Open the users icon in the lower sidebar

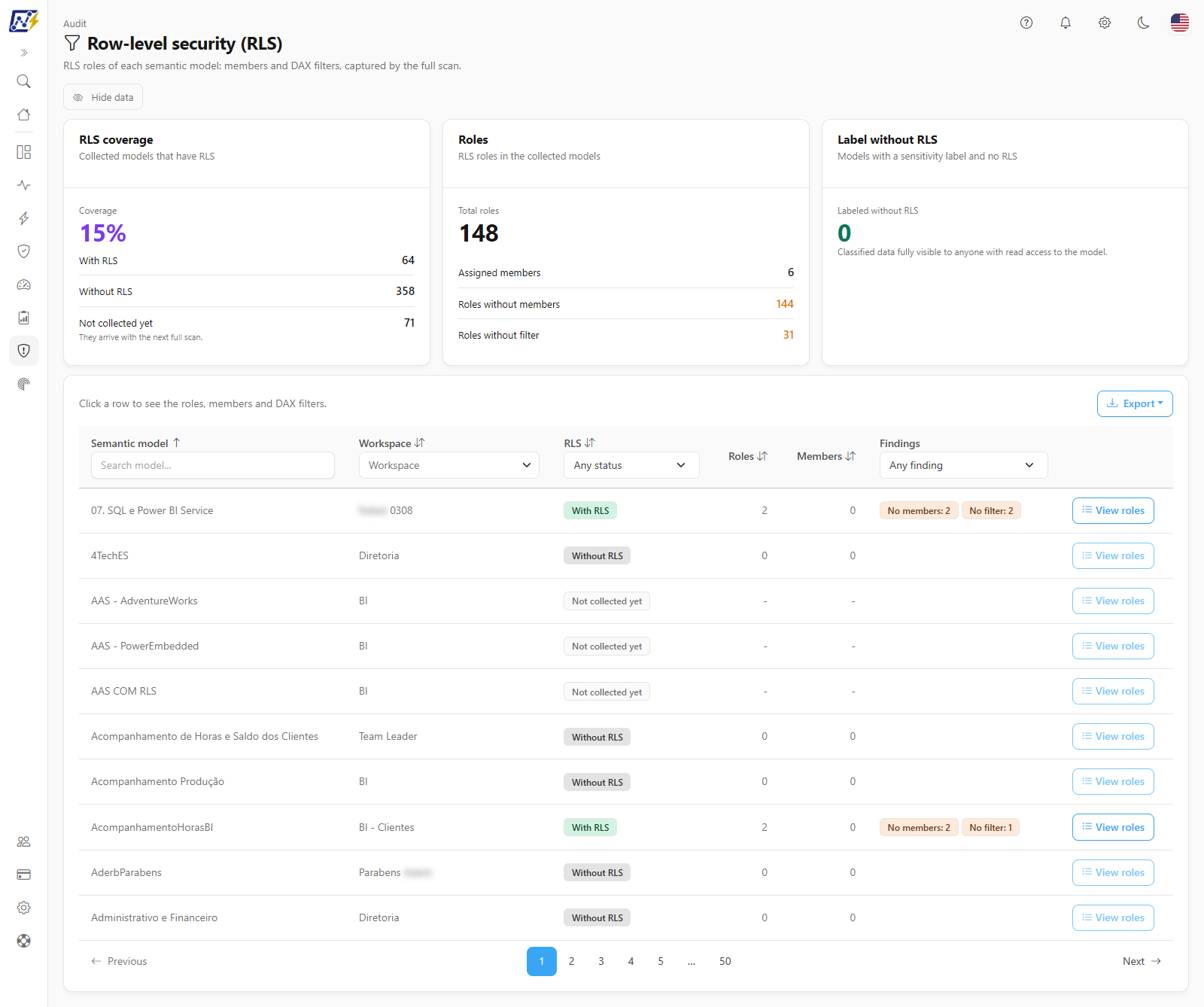coord(24,841)
